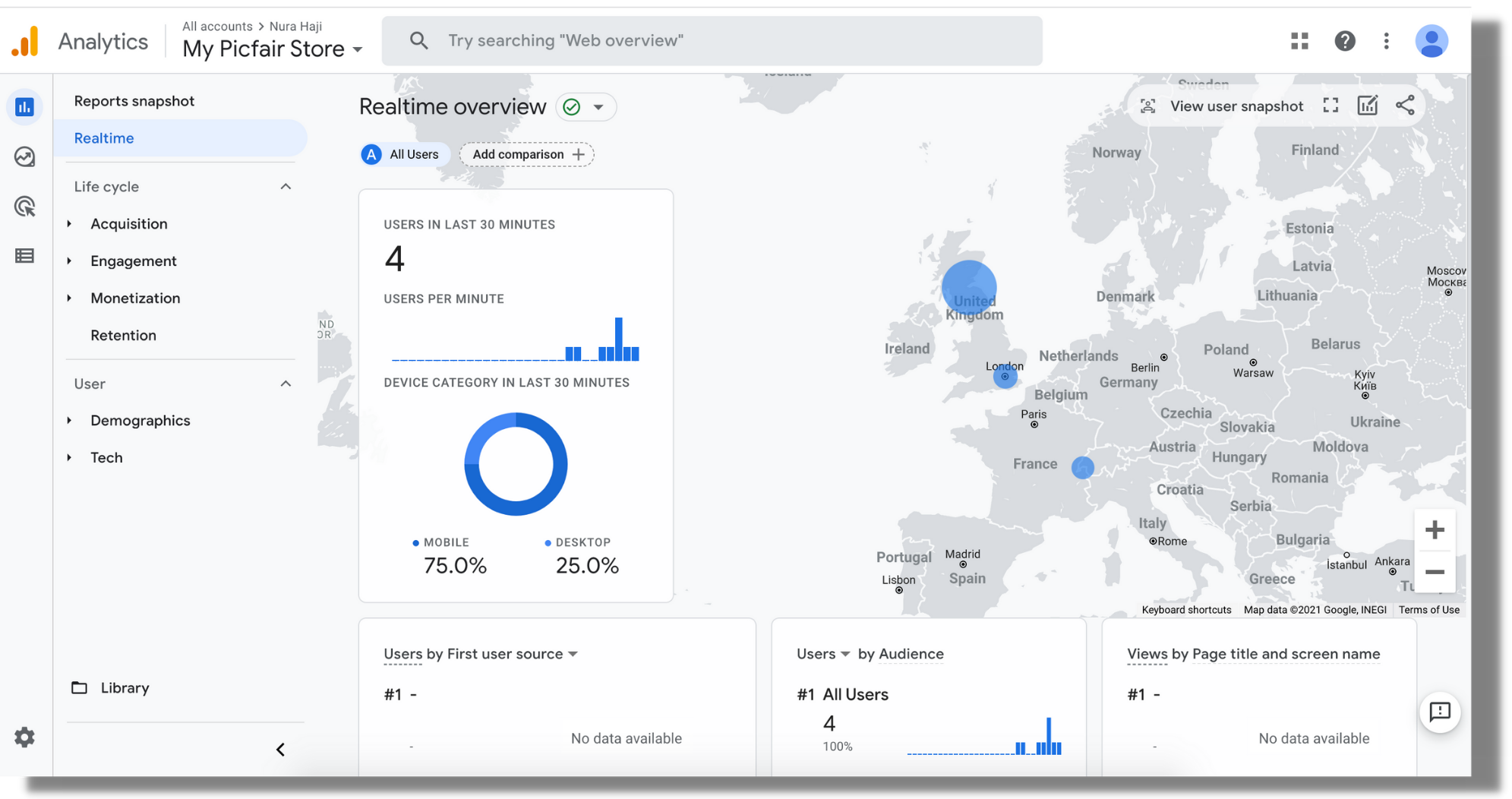Open the customize report edit icon

tap(1368, 106)
